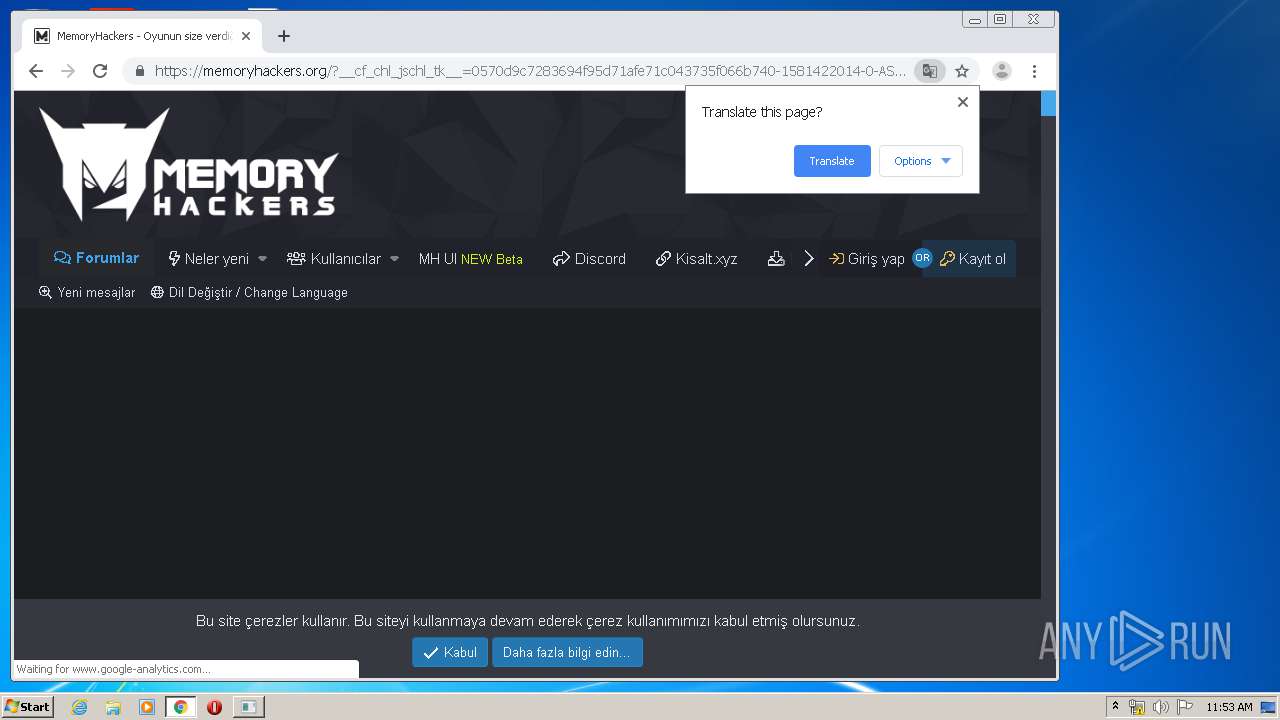Open the translate icon in address bar

[x=930, y=71]
